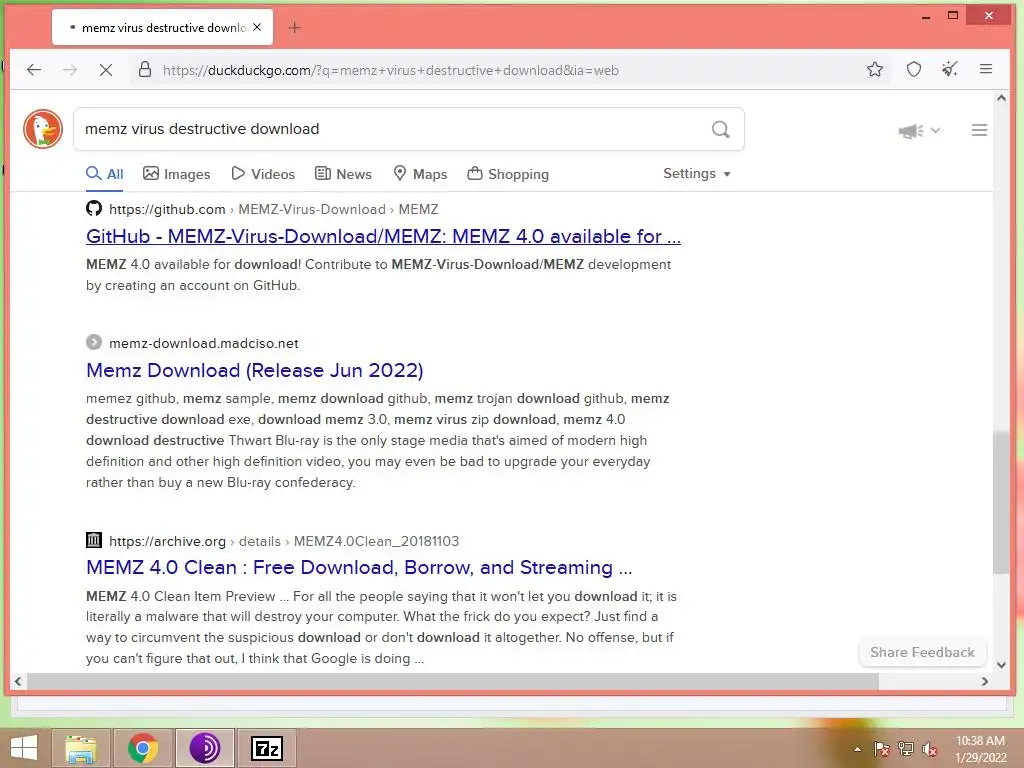
Task: Click the forward navigation arrow
Action: tap(70, 70)
